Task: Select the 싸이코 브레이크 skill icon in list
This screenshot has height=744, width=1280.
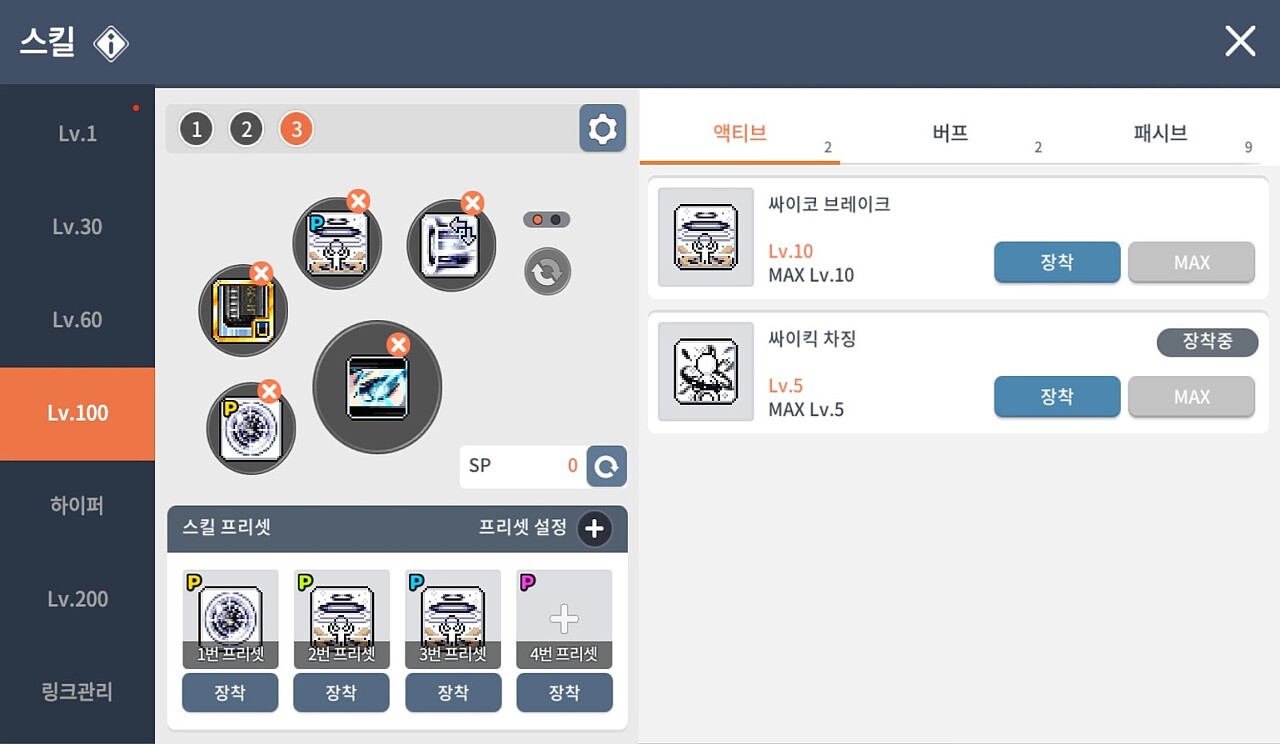Action: click(706, 238)
